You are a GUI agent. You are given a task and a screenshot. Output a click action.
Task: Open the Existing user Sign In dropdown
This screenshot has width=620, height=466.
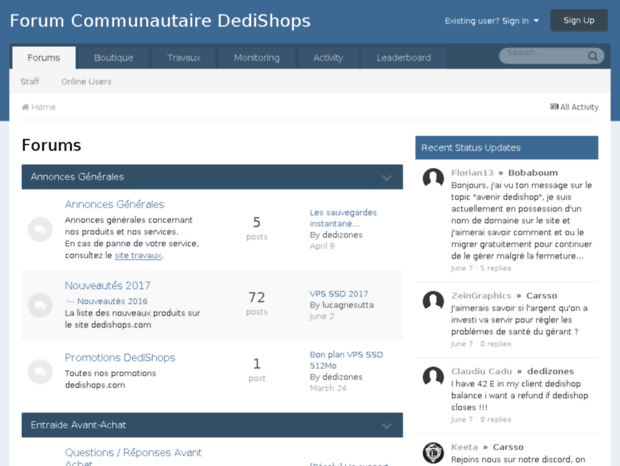click(491, 21)
